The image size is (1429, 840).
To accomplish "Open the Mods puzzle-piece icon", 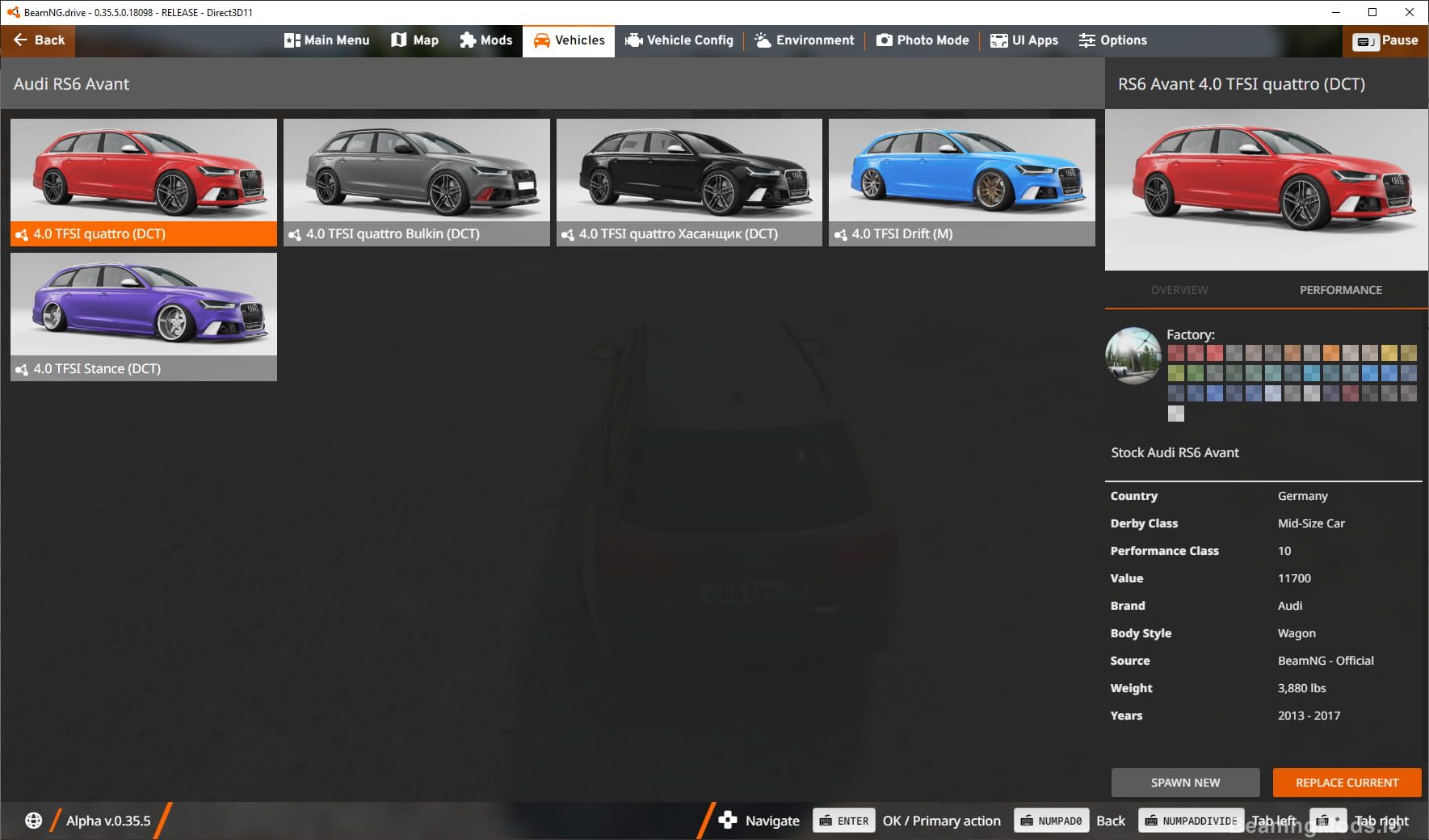I will [468, 40].
